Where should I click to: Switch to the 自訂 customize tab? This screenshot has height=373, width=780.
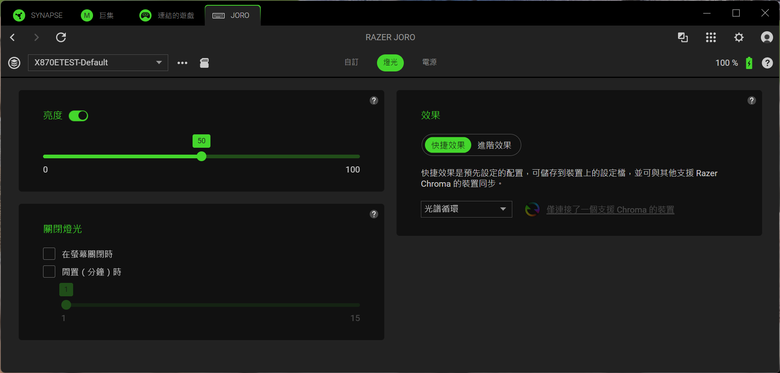coord(351,63)
